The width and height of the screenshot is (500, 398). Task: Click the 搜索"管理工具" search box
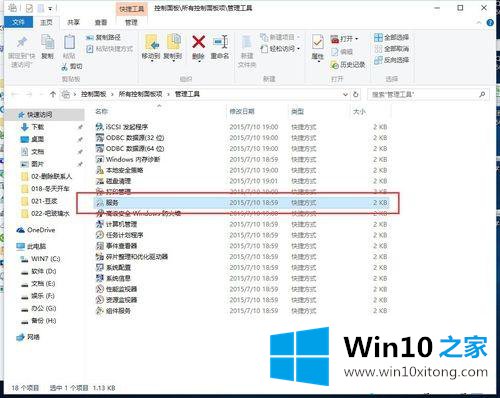(428, 95)
